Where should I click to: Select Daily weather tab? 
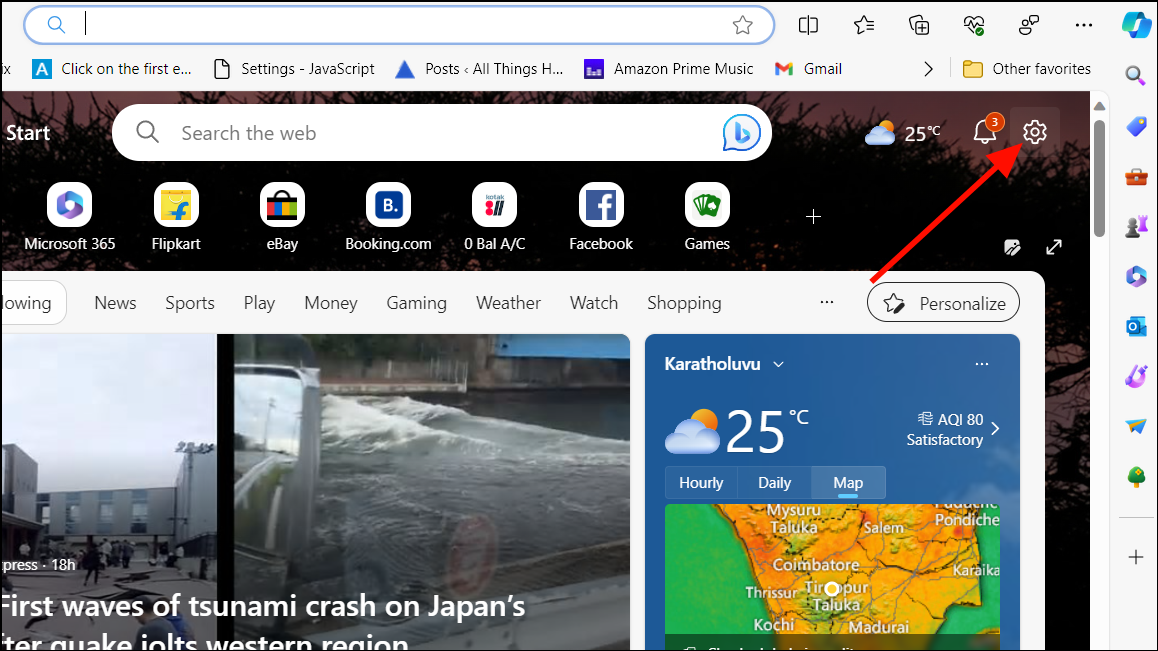pos(774,483)
